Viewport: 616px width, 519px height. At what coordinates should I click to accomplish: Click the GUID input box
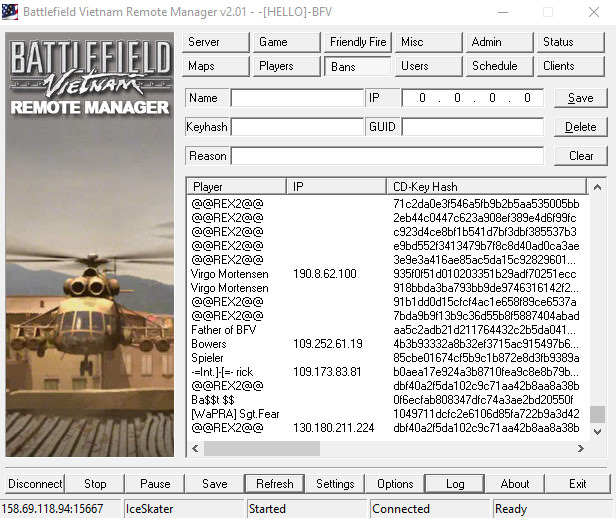pyautogui.click(x=472, y=127)
